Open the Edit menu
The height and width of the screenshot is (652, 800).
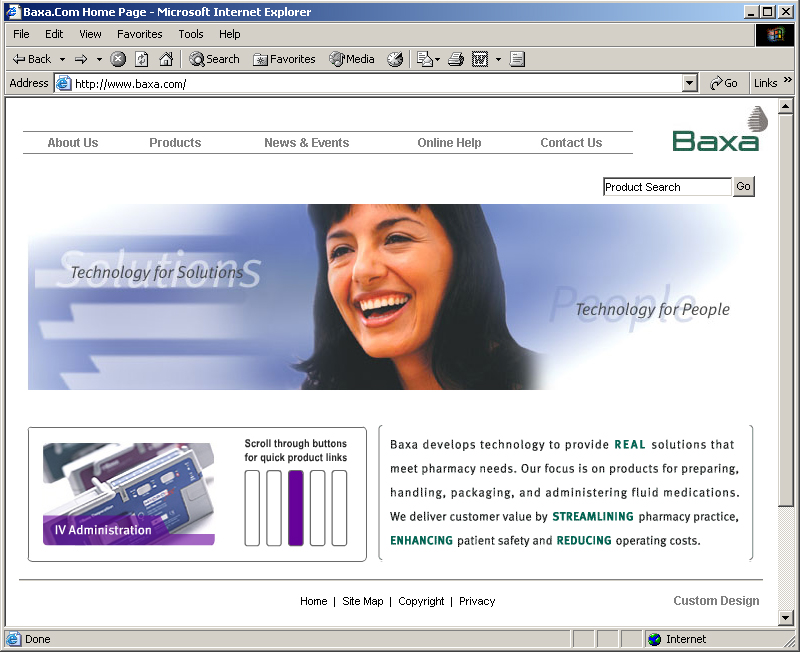pos(54,34)
